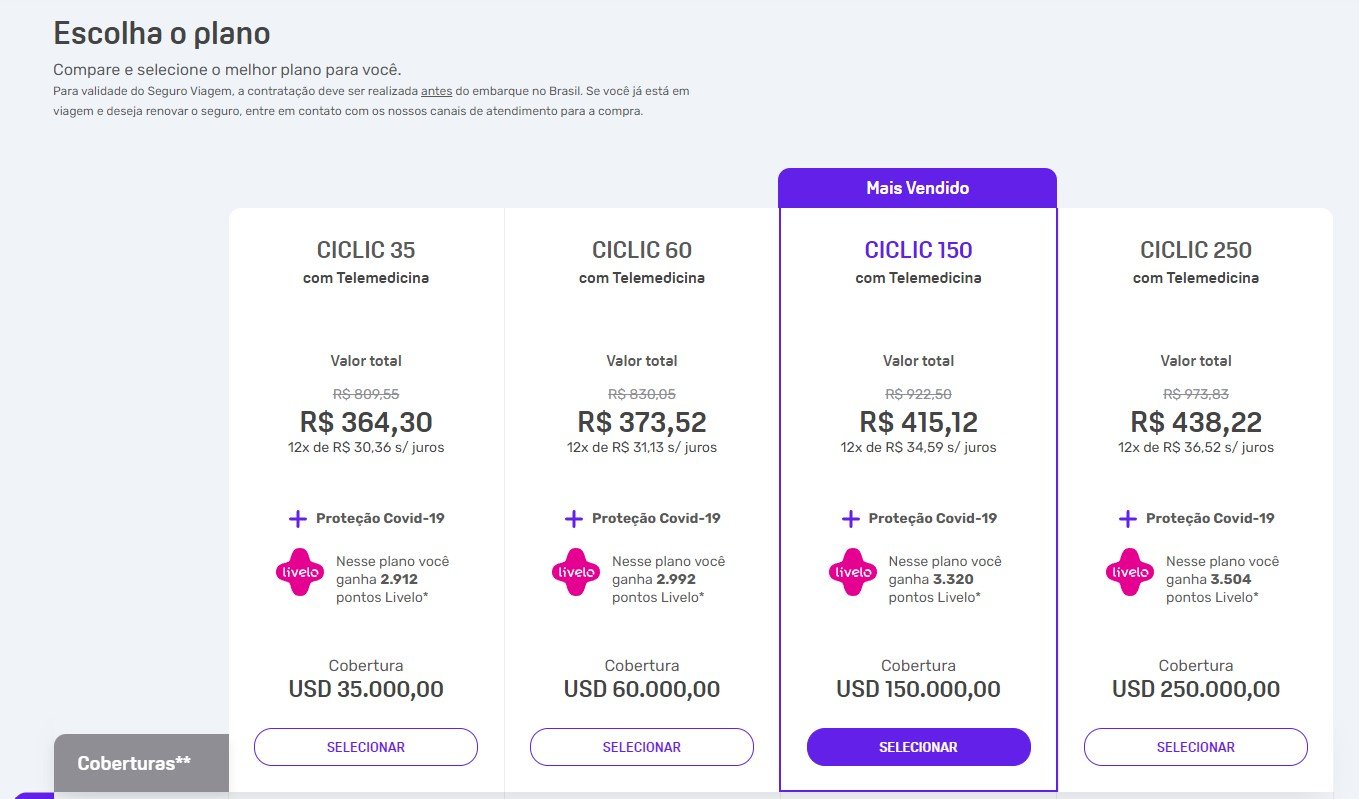Image resolution: width=1359 pixels, height=799 pixels.
Task: Click the plus icon beside CICLIC 35 Proteção Covid-19
Action: click(x=297, y=519)
